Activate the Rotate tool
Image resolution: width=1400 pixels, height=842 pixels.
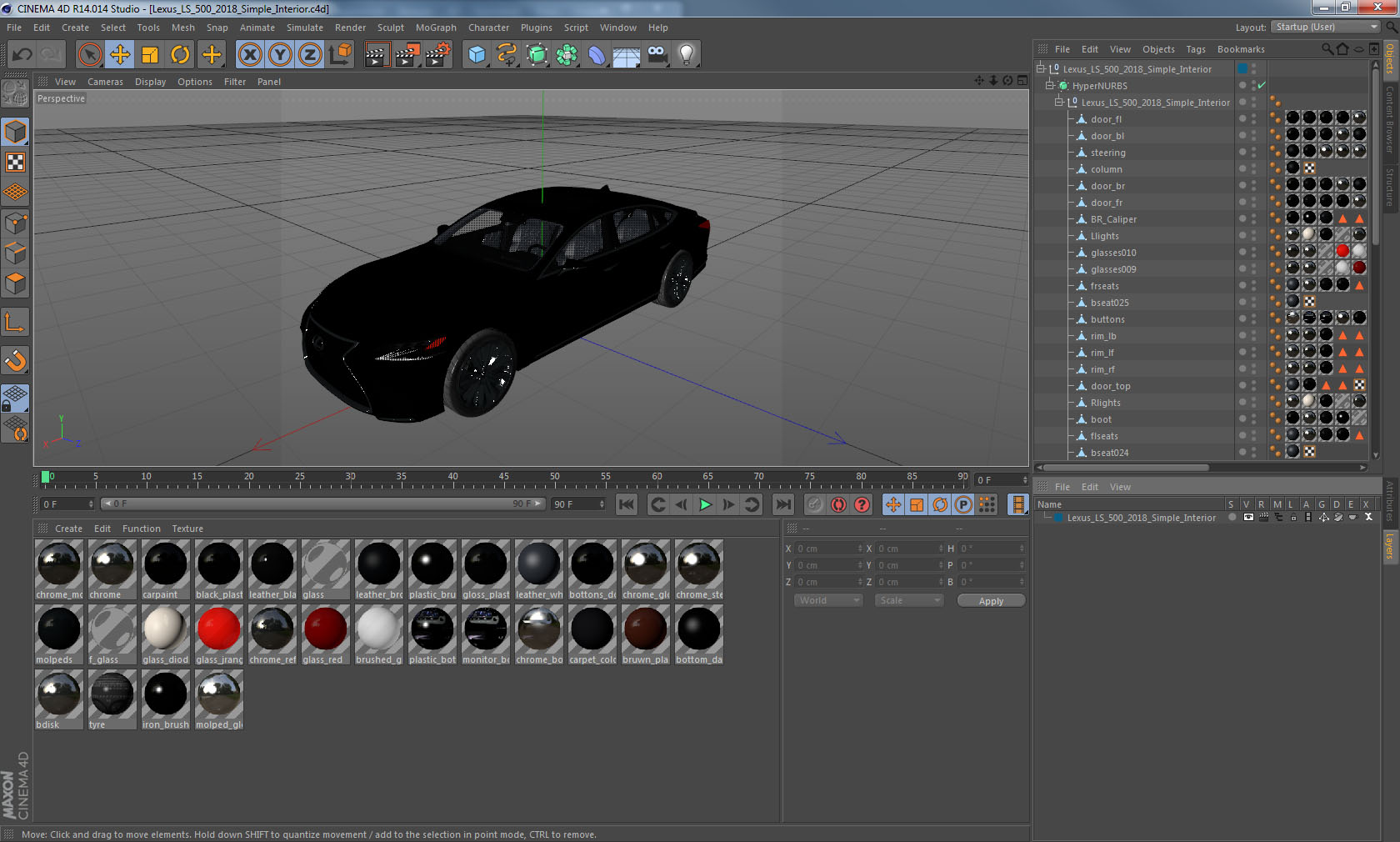[180, 55]
